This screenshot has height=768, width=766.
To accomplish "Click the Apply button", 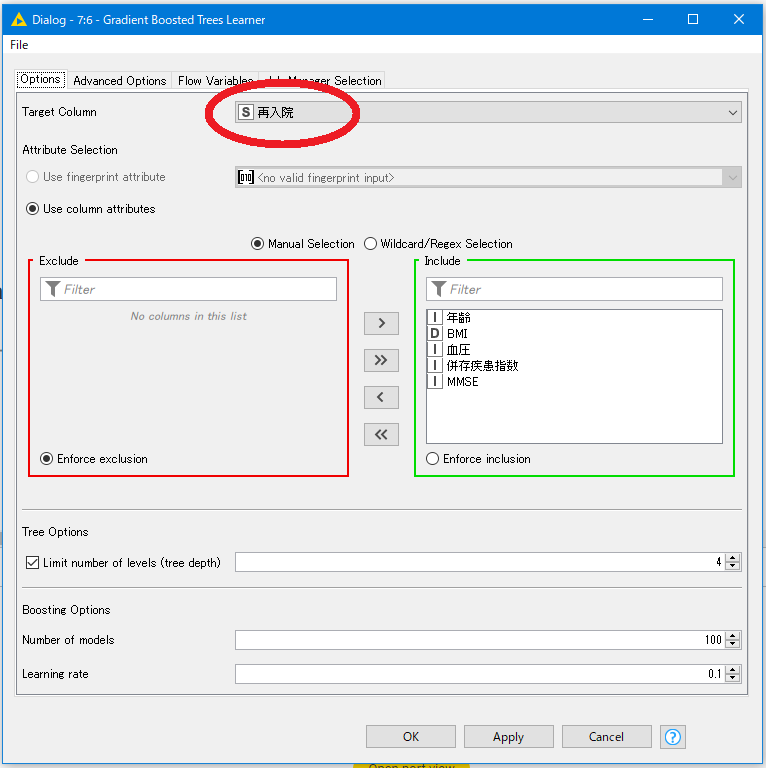I will click(x=508, y=737).
